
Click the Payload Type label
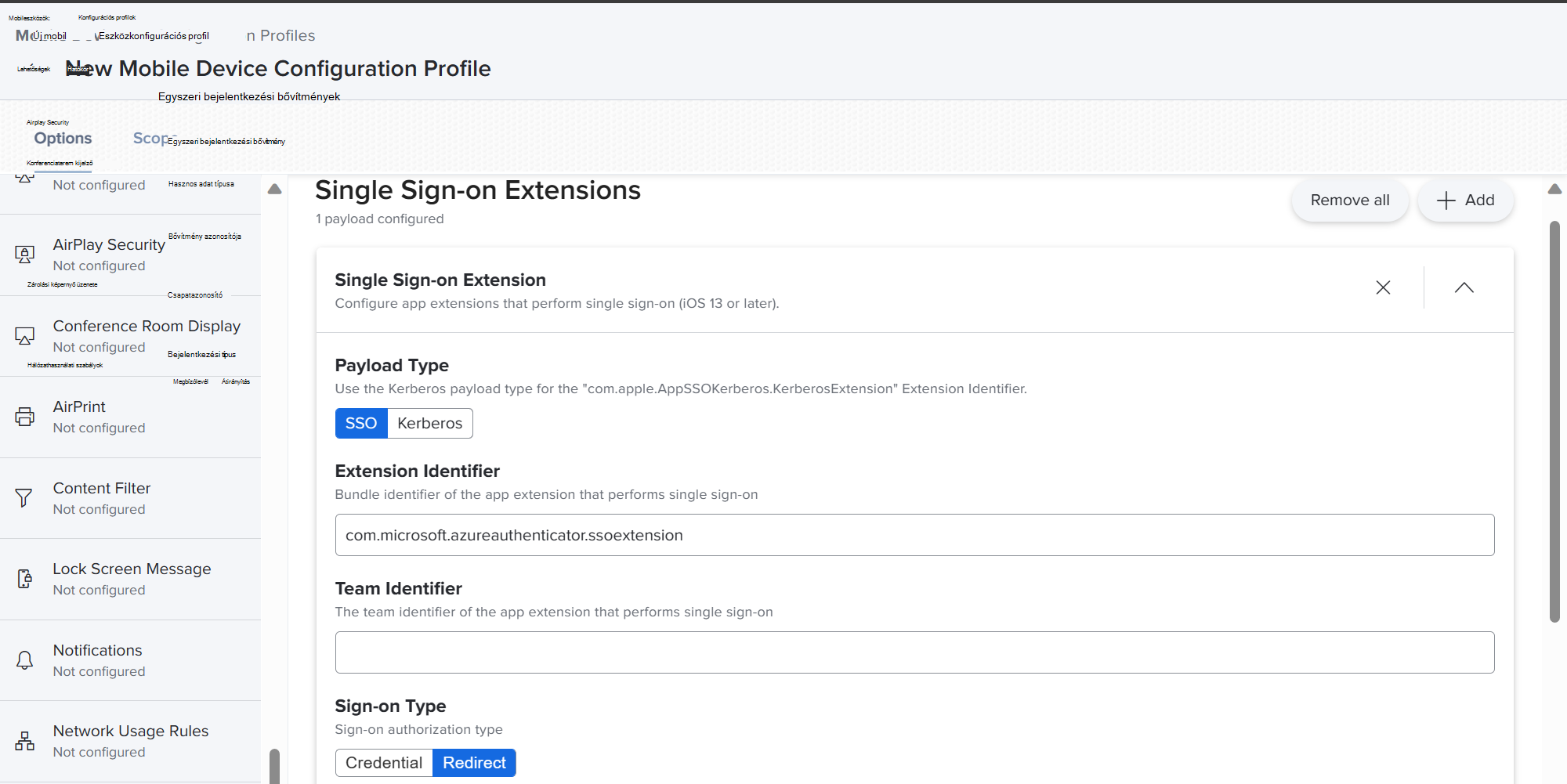coord(392,365)
